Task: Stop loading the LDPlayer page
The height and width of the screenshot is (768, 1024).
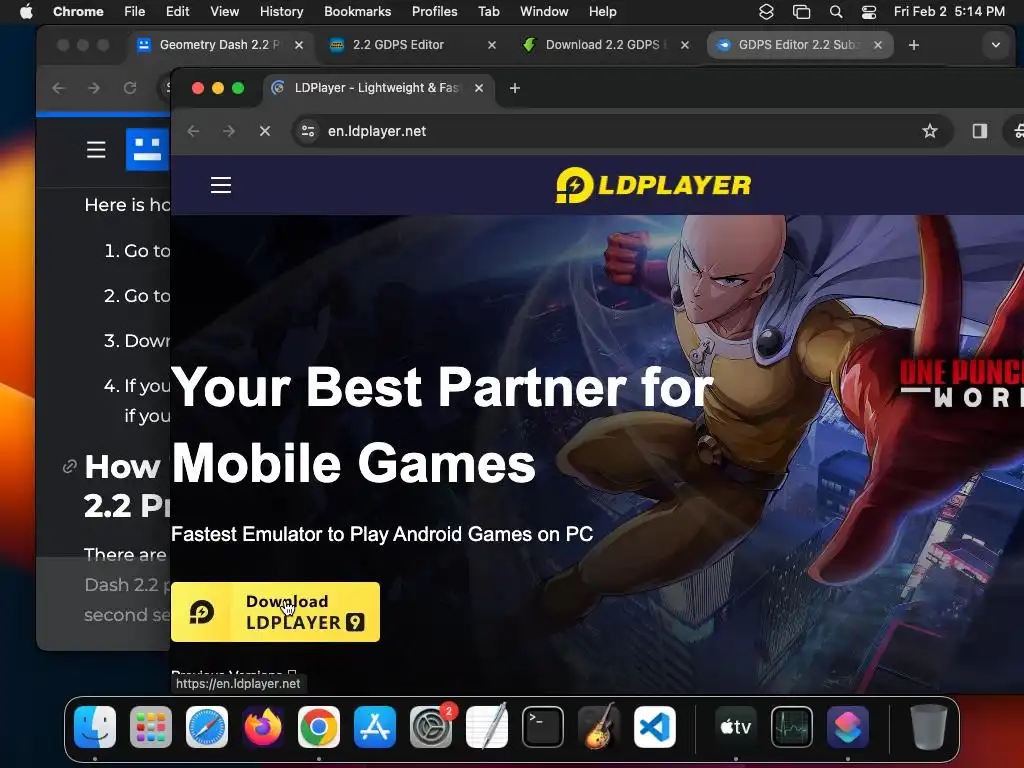Action: 264,131
